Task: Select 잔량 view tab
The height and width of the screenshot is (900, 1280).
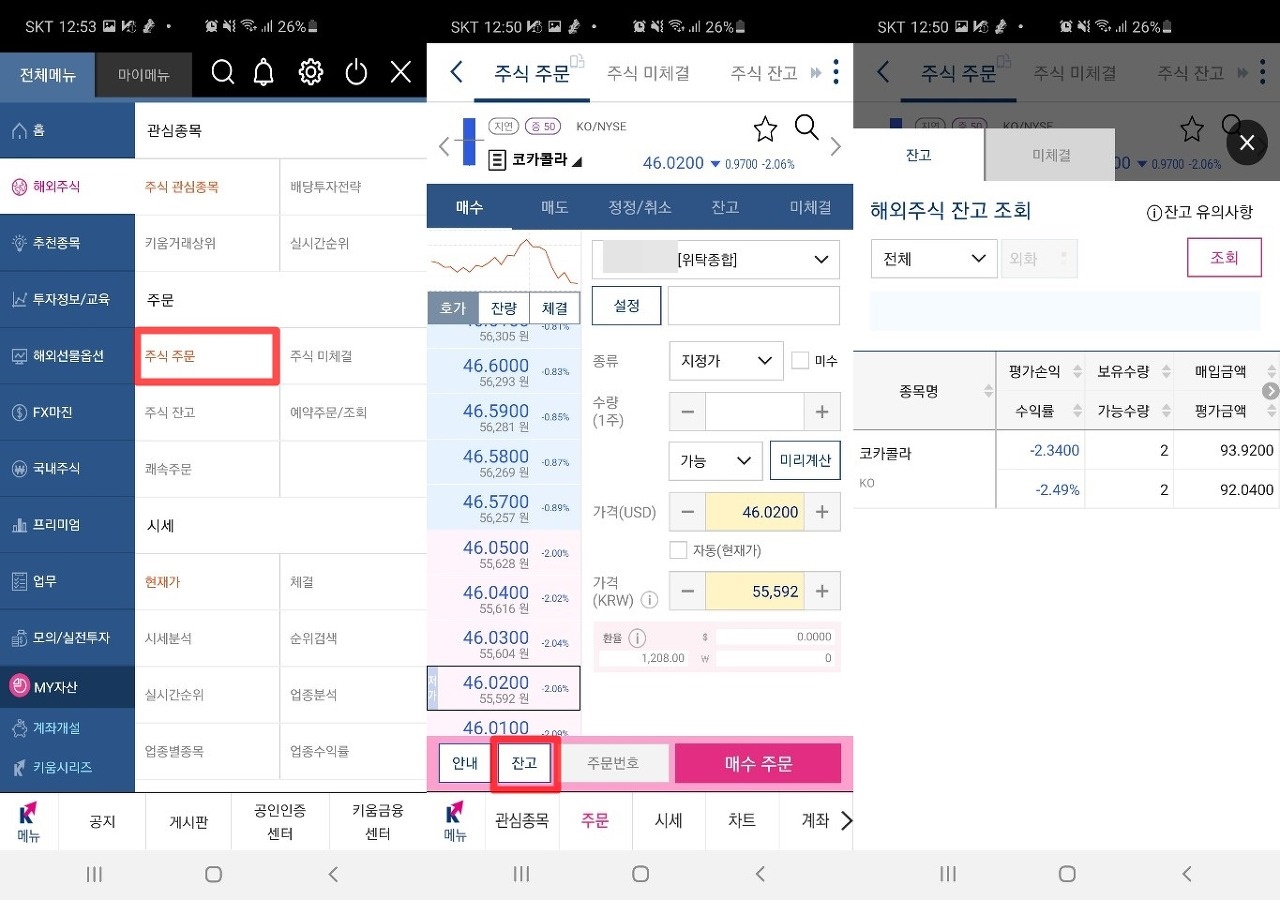Action: point(504,308)
